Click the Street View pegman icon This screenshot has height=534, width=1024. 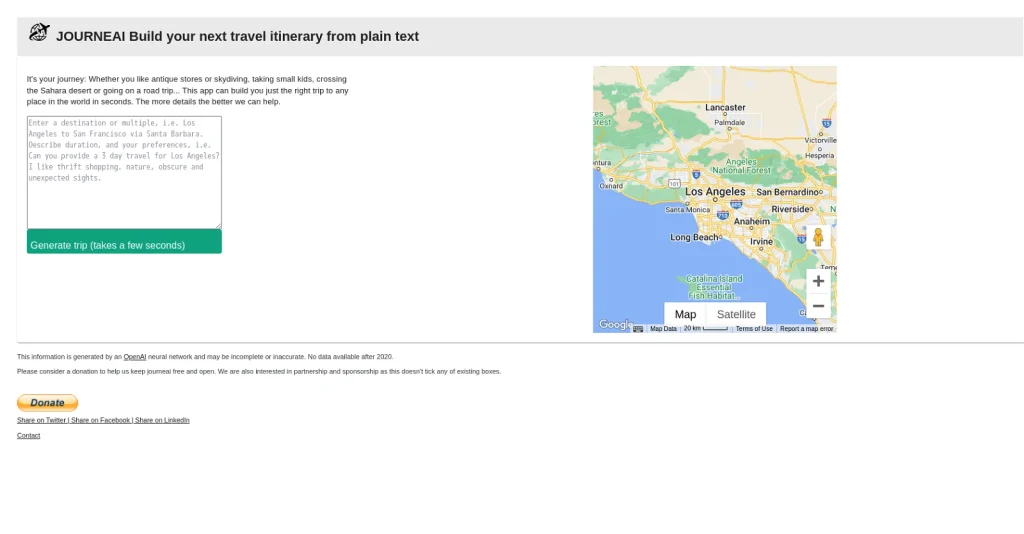[818, 237]
